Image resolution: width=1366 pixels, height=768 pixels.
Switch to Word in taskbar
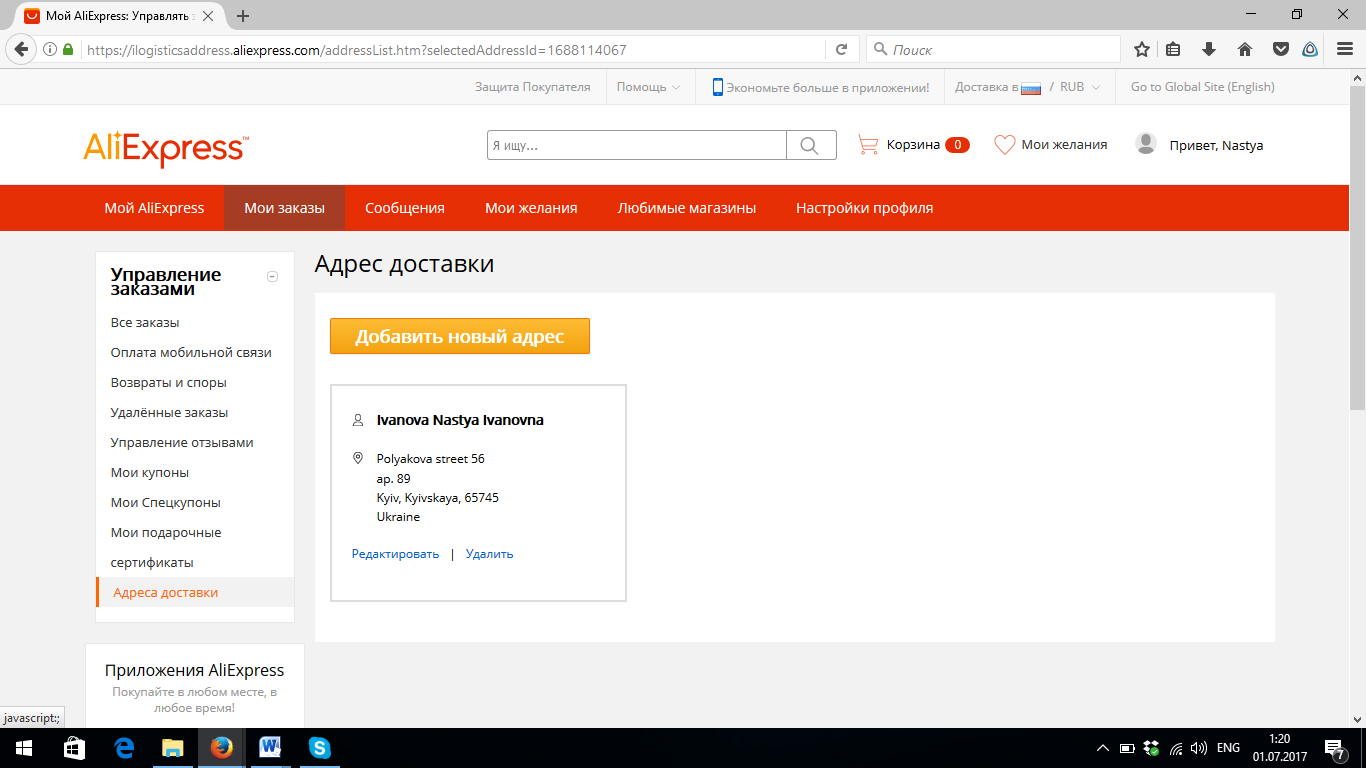tap(270, 748)
